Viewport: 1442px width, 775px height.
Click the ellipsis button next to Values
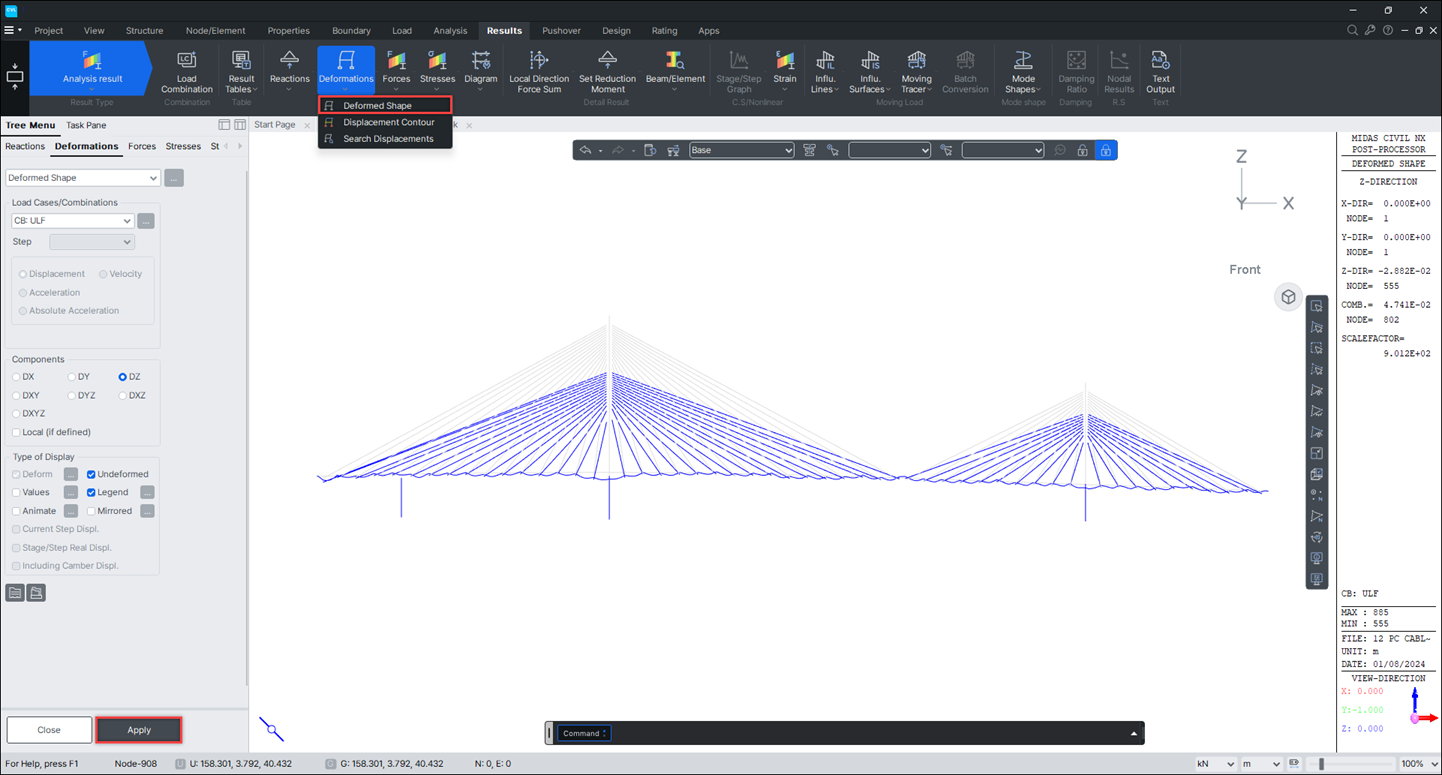pos(71,492)
